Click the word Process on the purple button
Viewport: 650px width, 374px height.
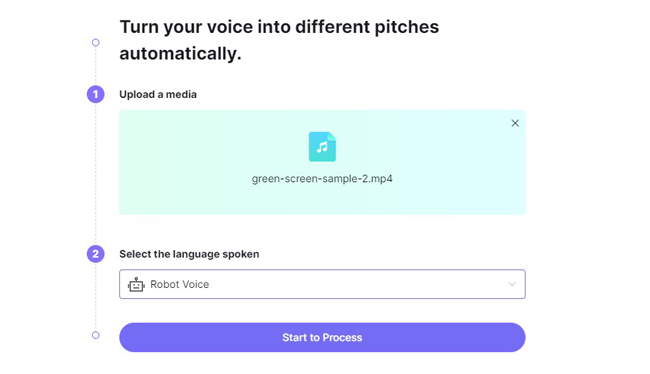pos(342,338)
